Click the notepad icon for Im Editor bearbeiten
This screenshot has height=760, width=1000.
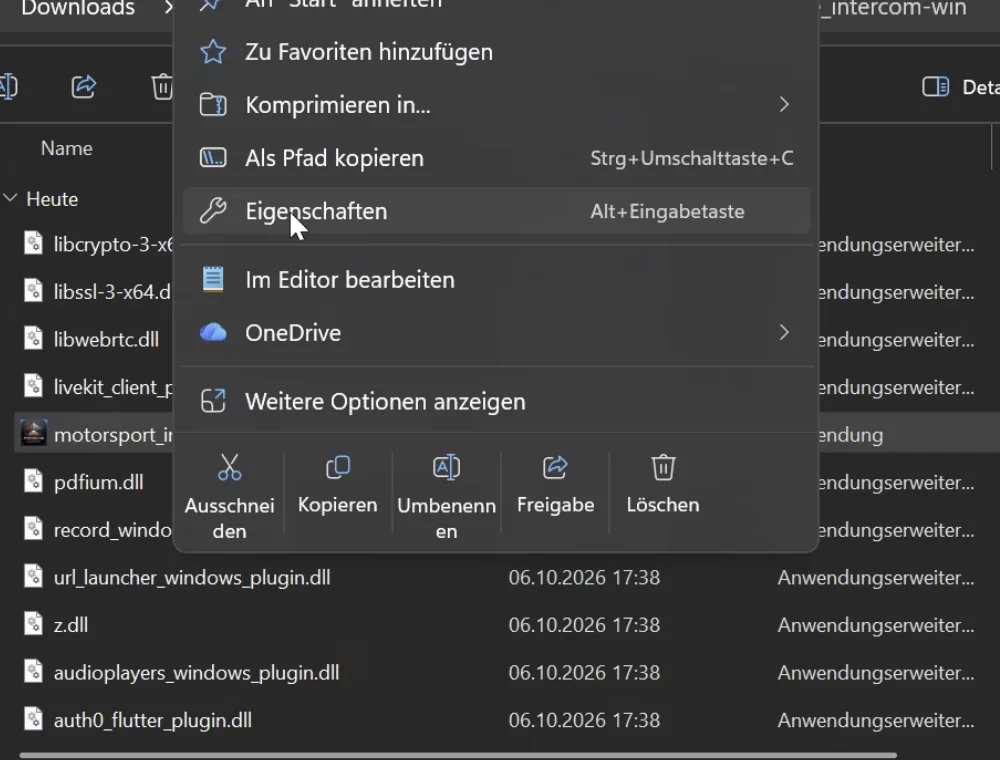[x=213, y=279]
